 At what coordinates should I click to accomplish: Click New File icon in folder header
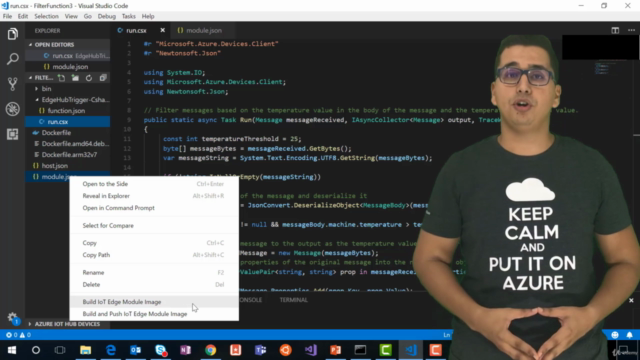pyautogui.click(x=61, y=78)
